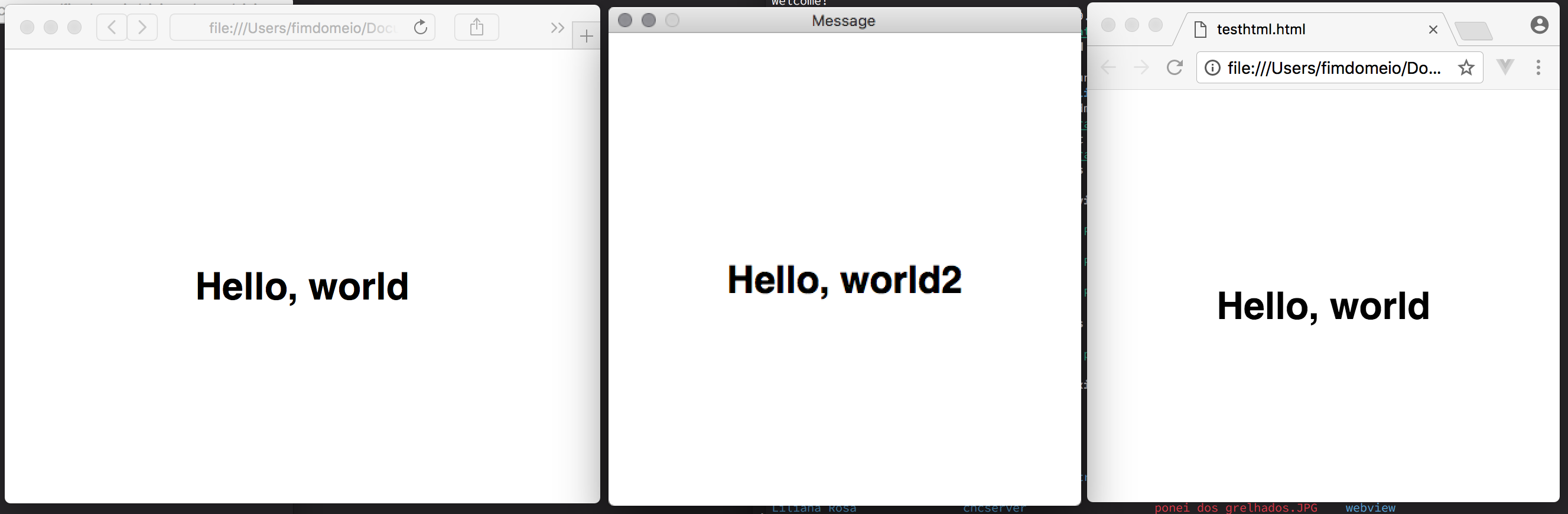
Task: Click "Hello, world" heading in Safari
Action: pyautogui.click(x=302, y=286)
